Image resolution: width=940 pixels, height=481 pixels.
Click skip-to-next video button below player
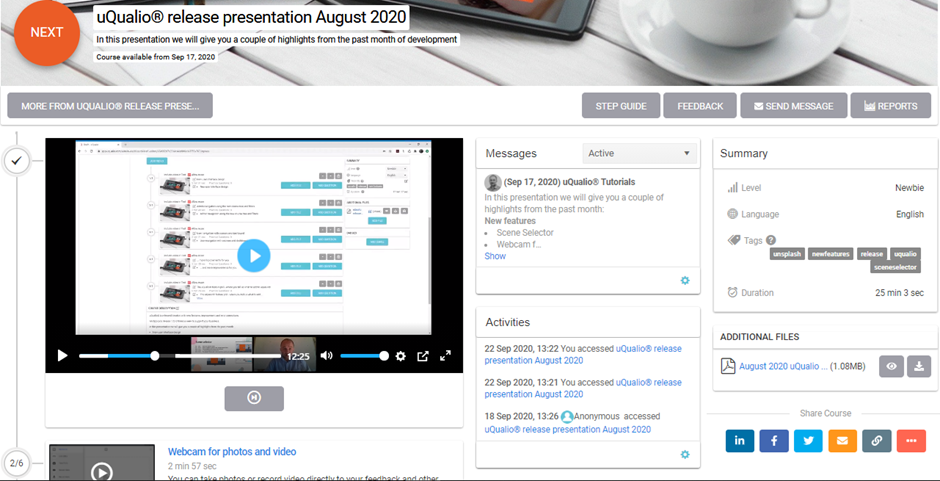254,398
